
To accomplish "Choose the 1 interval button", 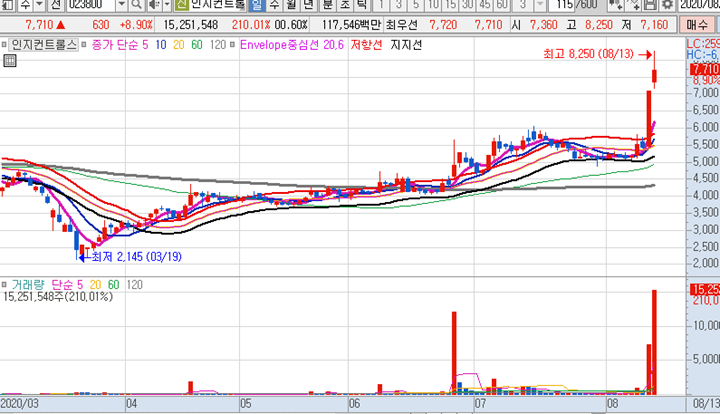I will coord(381,5).
